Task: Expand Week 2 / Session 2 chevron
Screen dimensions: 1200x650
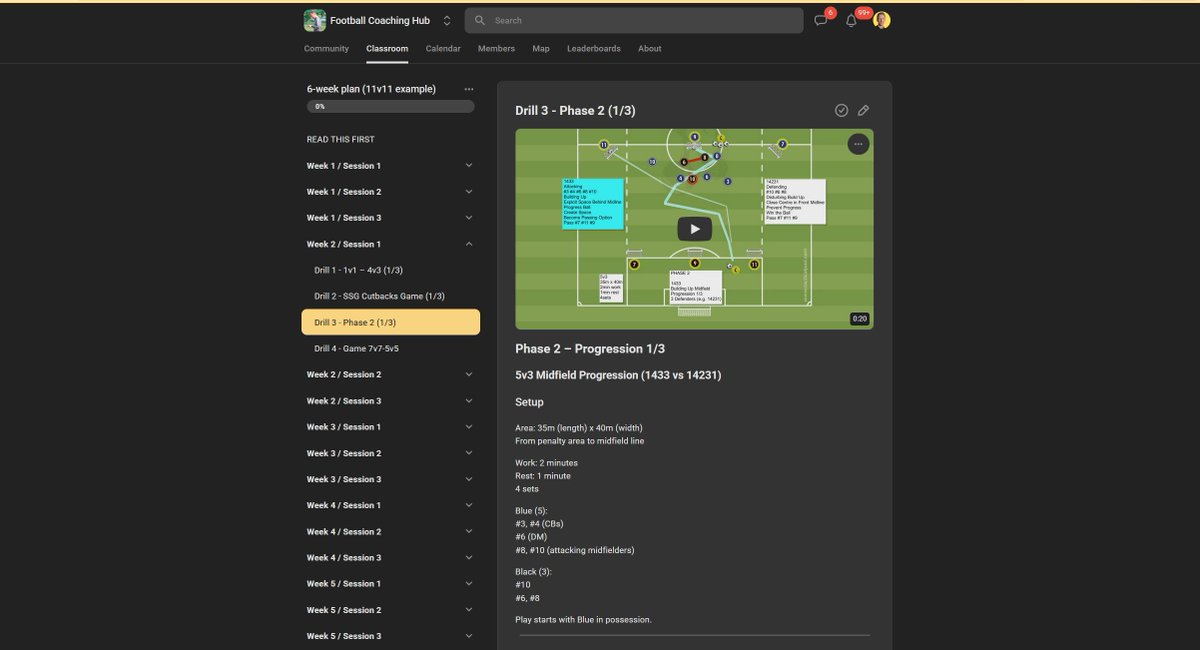Action: tap(469, 375)
